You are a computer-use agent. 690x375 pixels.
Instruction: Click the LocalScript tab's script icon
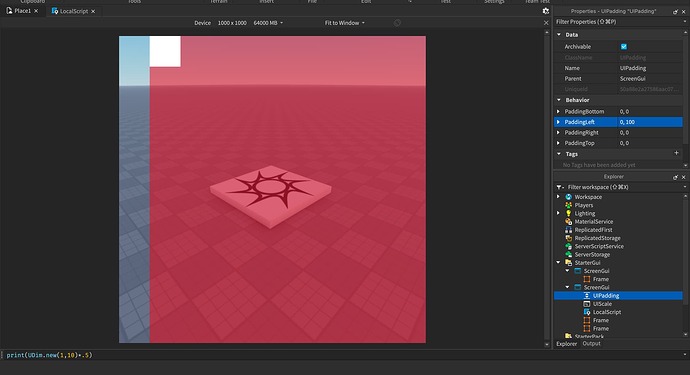pos(55,11)
